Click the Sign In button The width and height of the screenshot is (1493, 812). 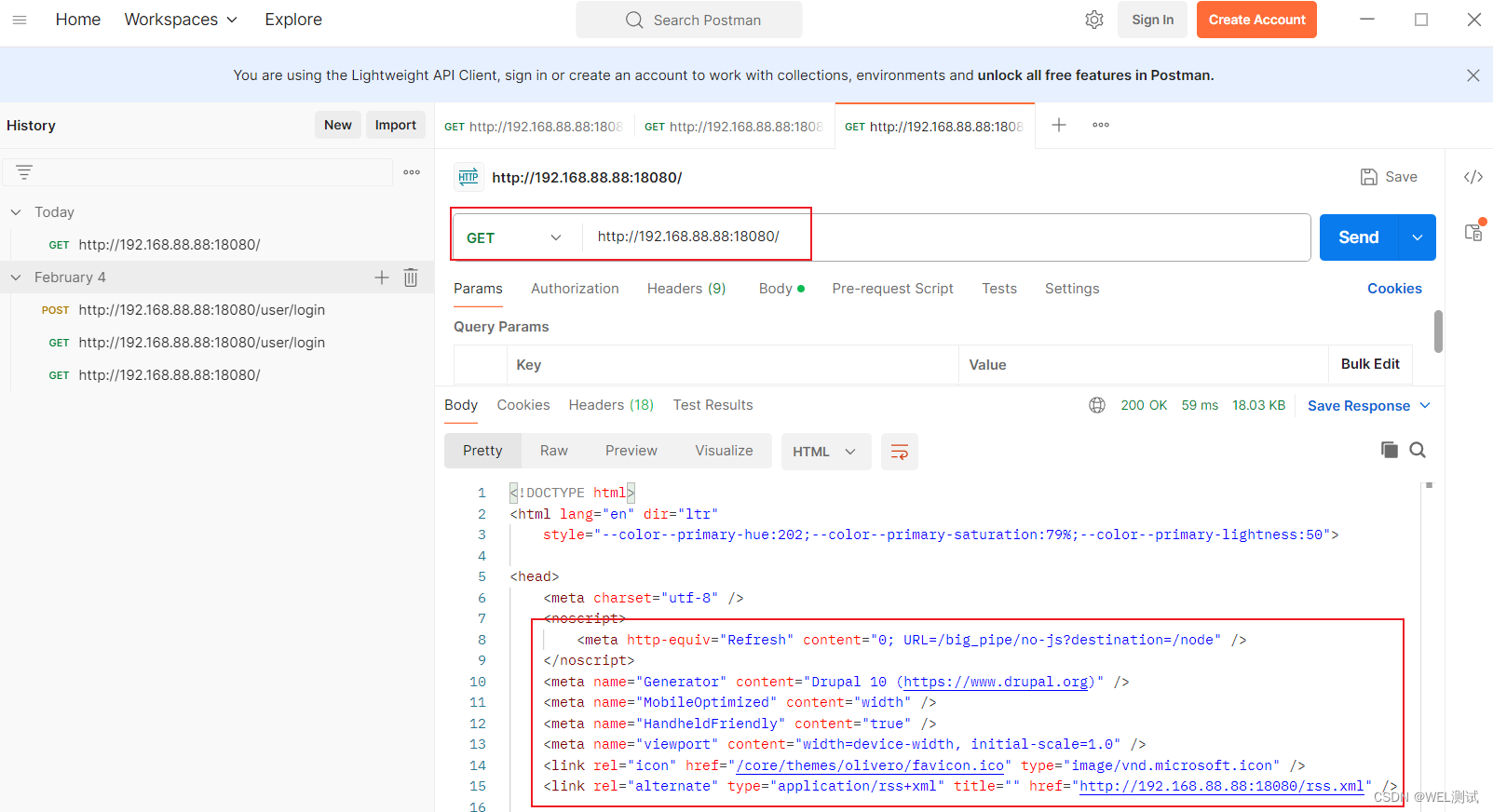coord(1153,20)
